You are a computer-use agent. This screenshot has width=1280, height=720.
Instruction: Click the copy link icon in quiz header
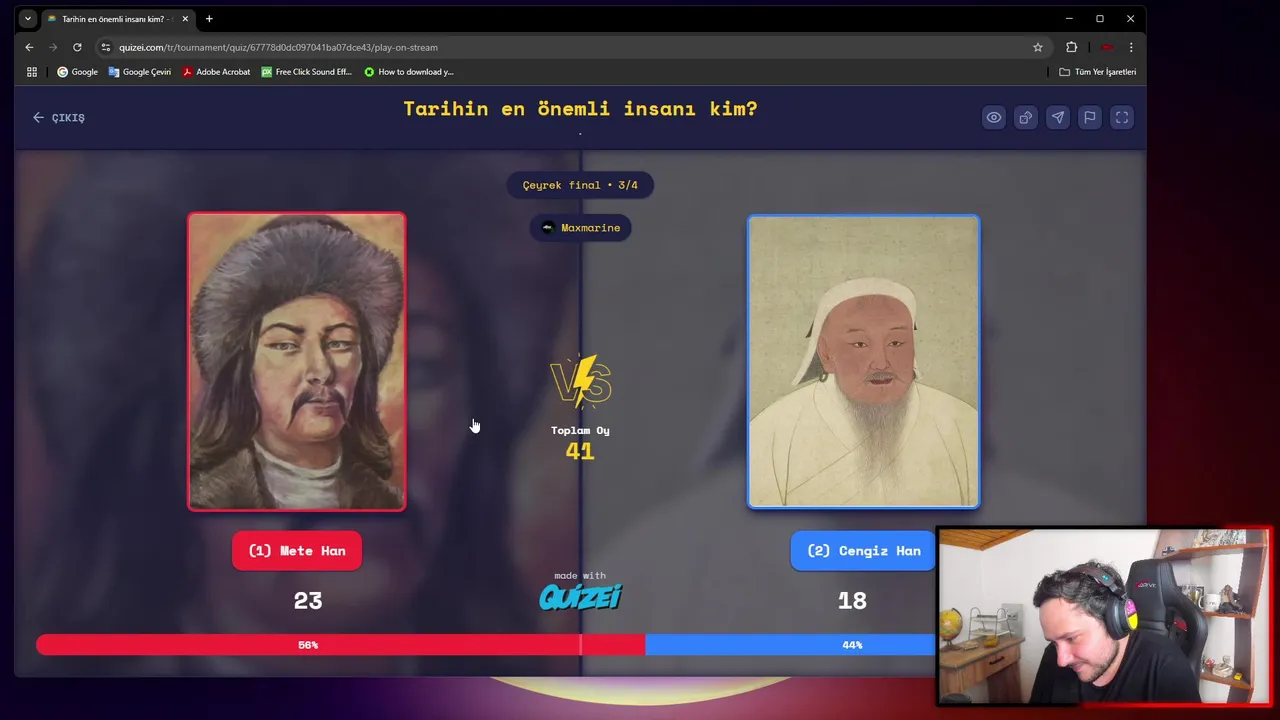(1025, 117)
